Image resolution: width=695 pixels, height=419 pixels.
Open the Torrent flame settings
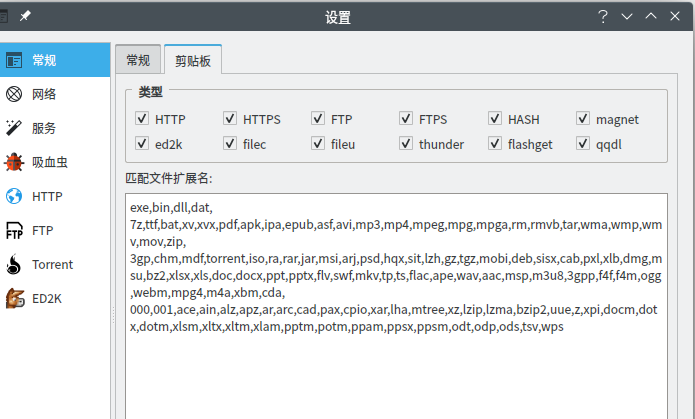click(14, 265)
